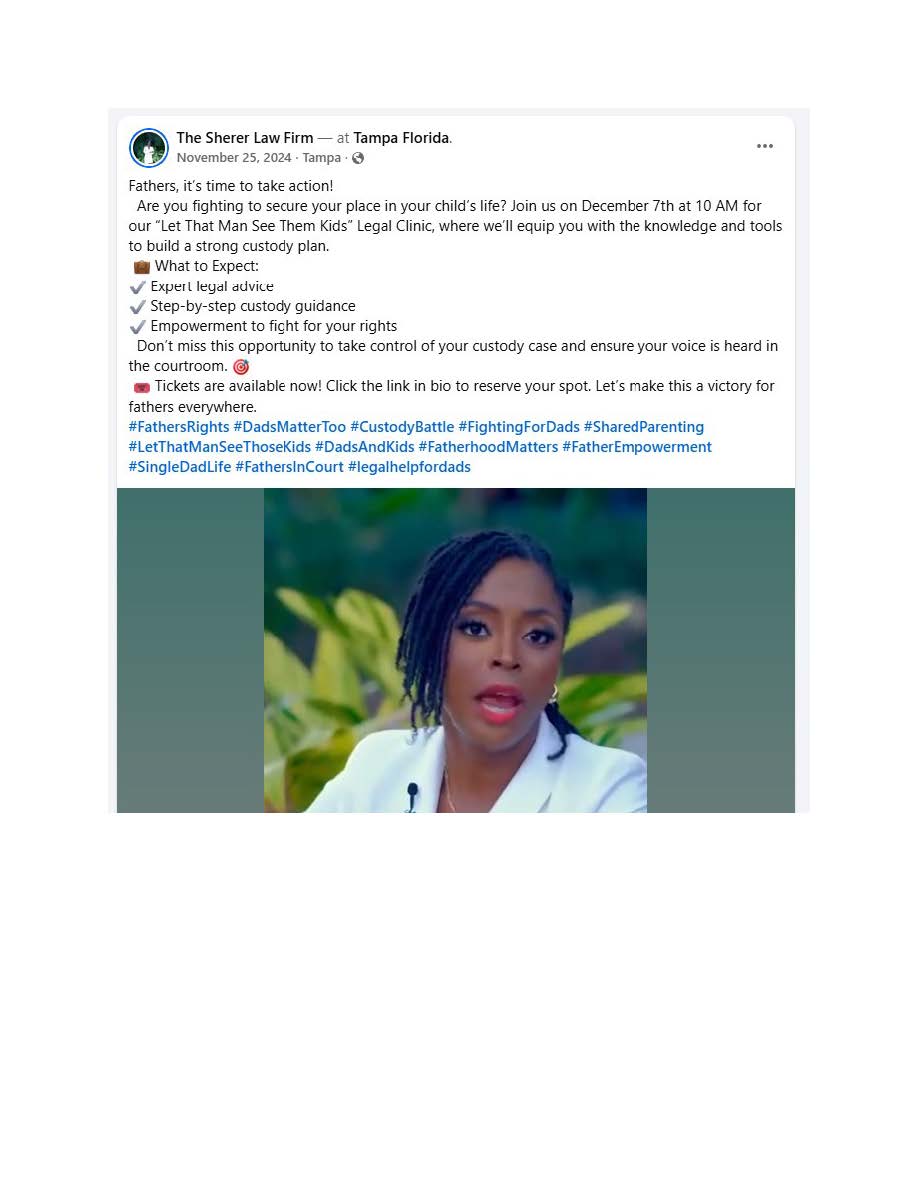Open the #LetThatManSeeThoseKids hashtag
The width and height of the screenshot is (918, 1188).
[x=220, y=447]
